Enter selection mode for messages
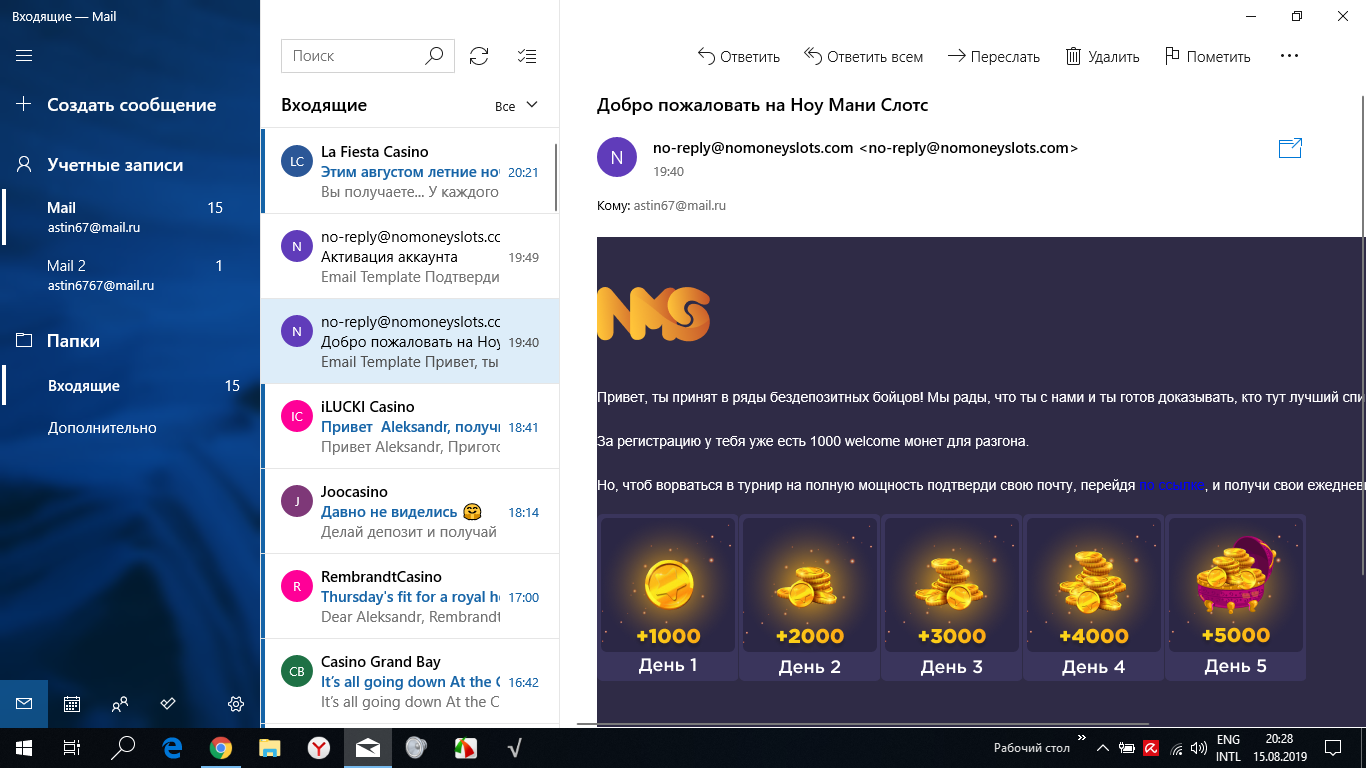 coord(527,56)
